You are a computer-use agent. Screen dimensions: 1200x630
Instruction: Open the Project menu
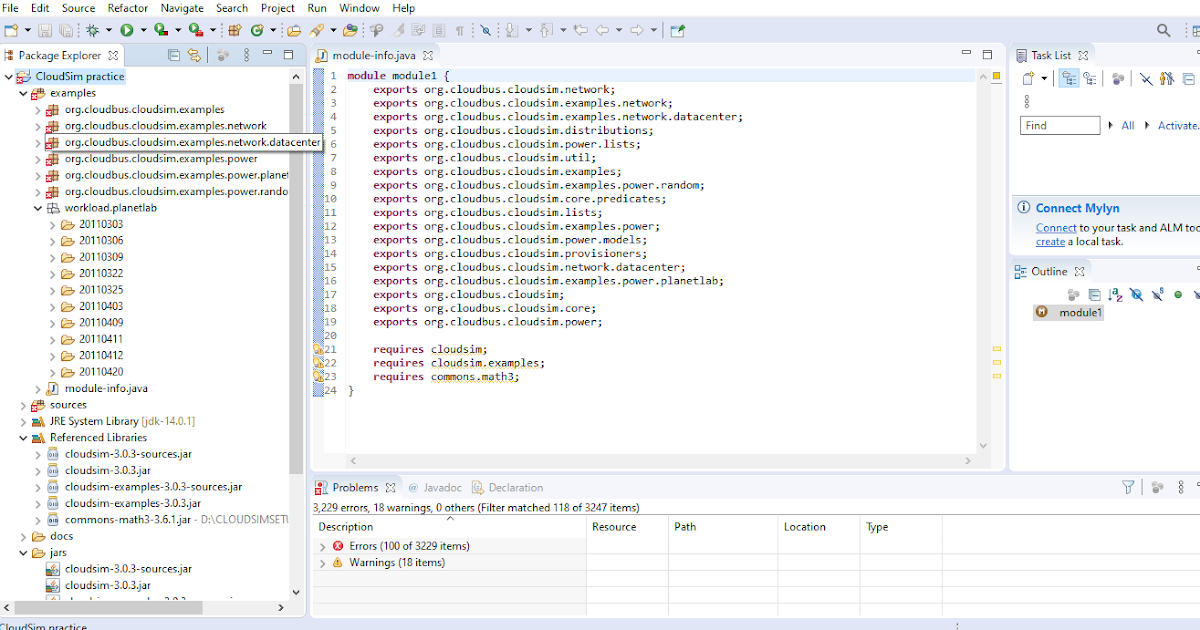pos(276,8)
